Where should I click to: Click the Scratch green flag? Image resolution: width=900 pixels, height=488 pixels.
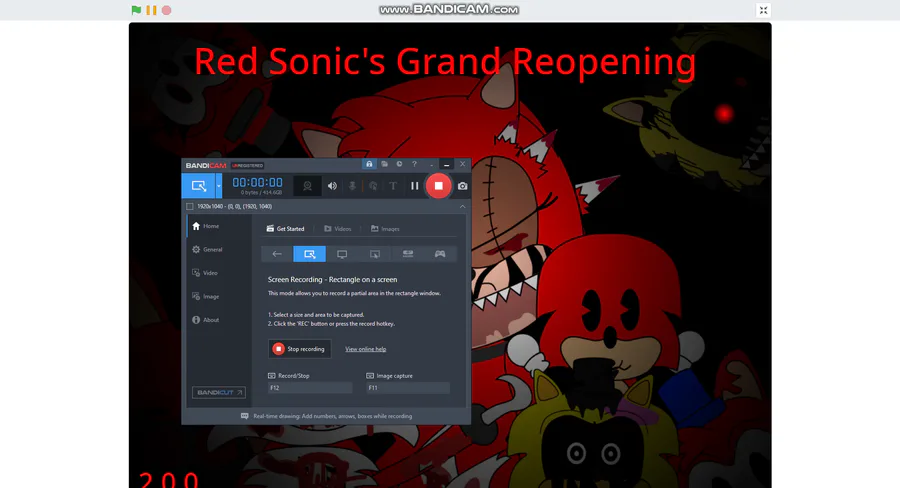(x=136, y=10)
